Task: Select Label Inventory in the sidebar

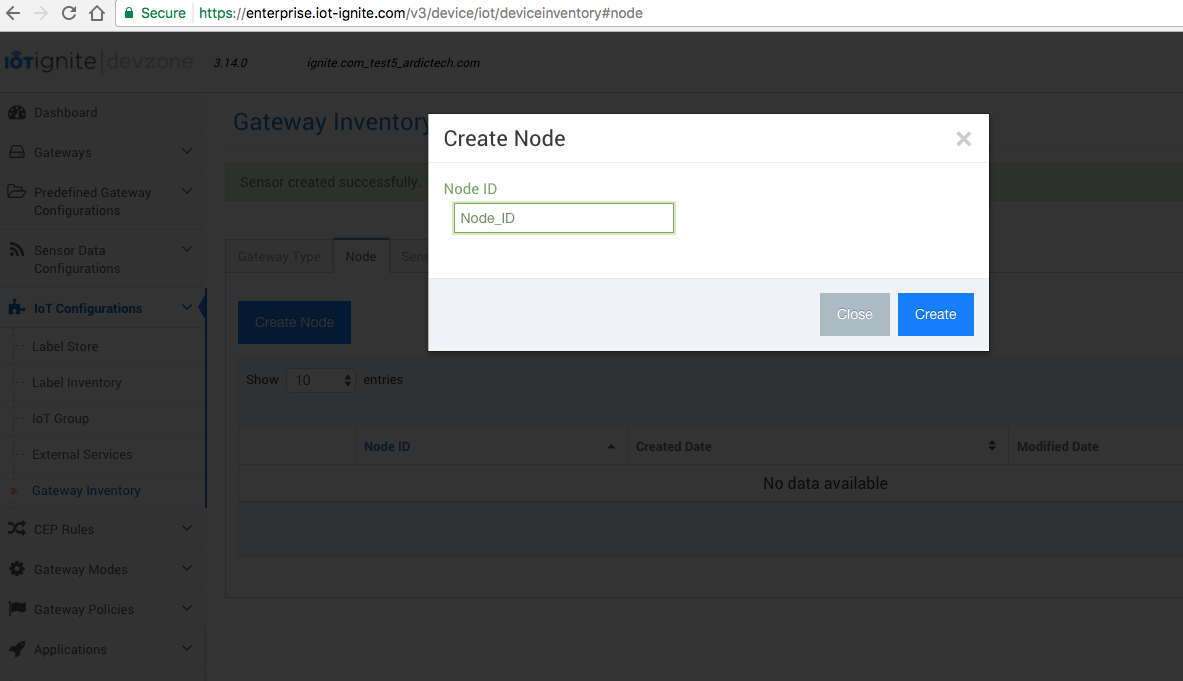Action: 76,382
